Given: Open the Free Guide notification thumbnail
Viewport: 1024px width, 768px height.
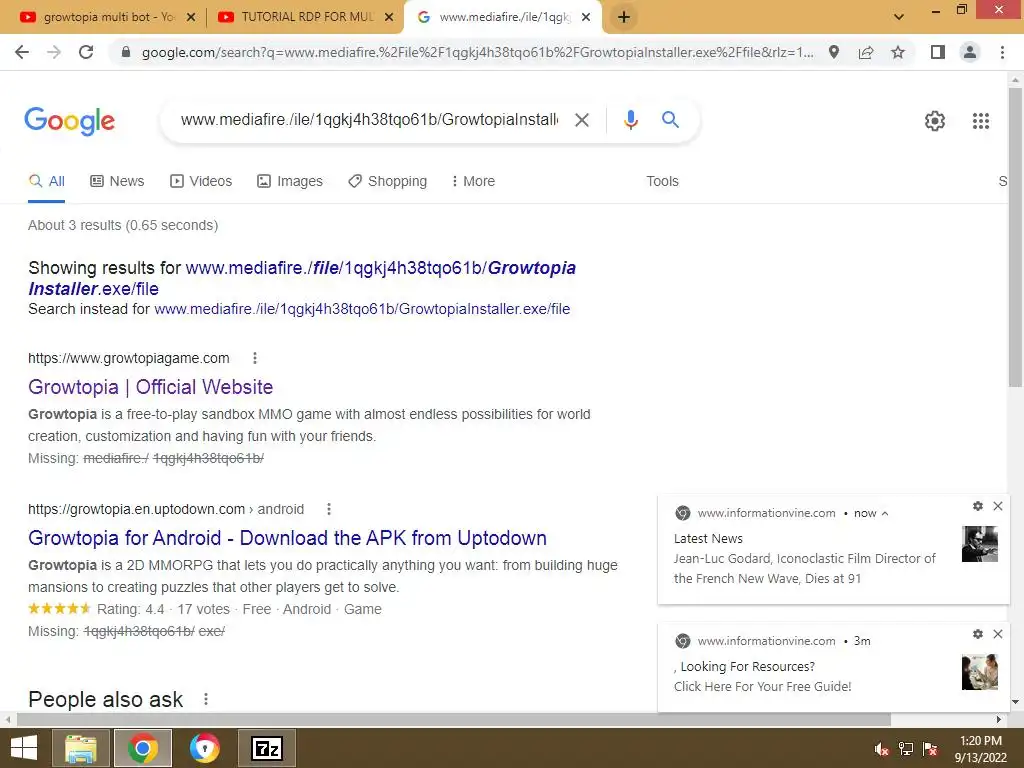Looking at the screenshot, I should point(980,672).
